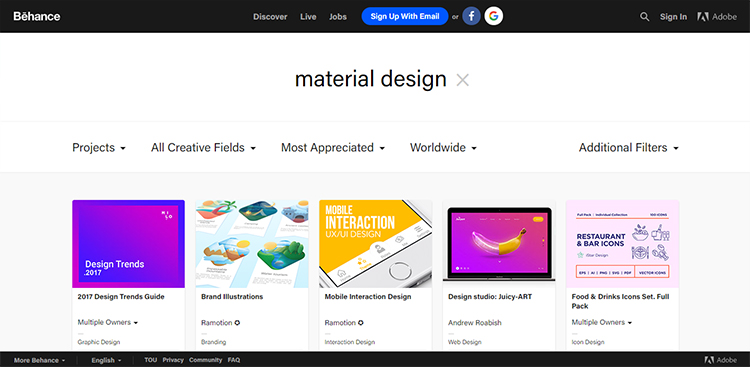Open the Worldwide location filter
This screenshot has width=750, height=367.
443,148
